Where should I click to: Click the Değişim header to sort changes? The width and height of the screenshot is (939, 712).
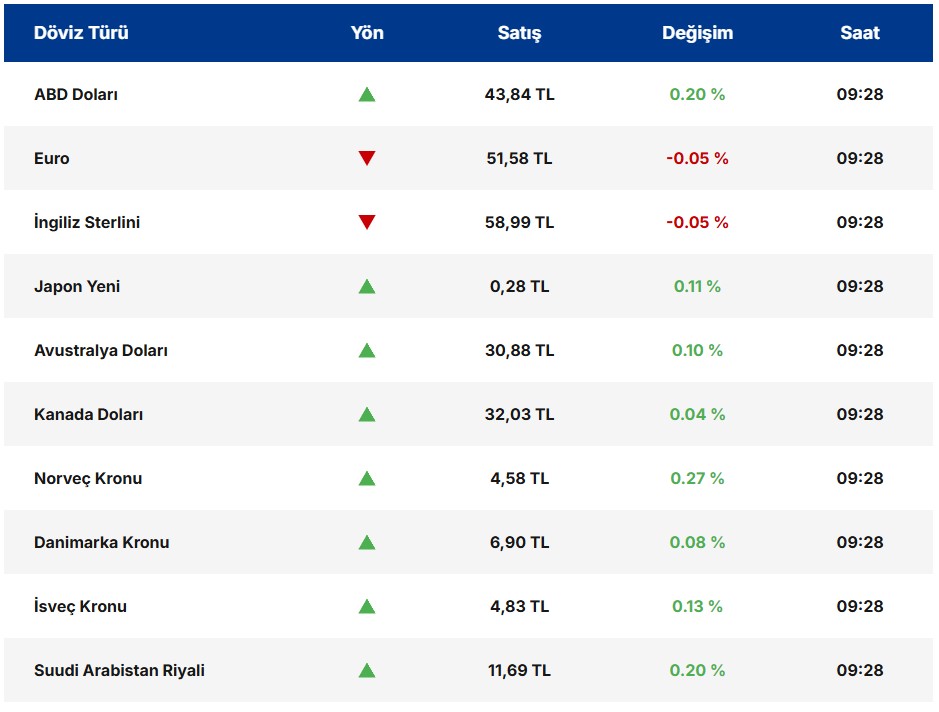click(697, 32)
